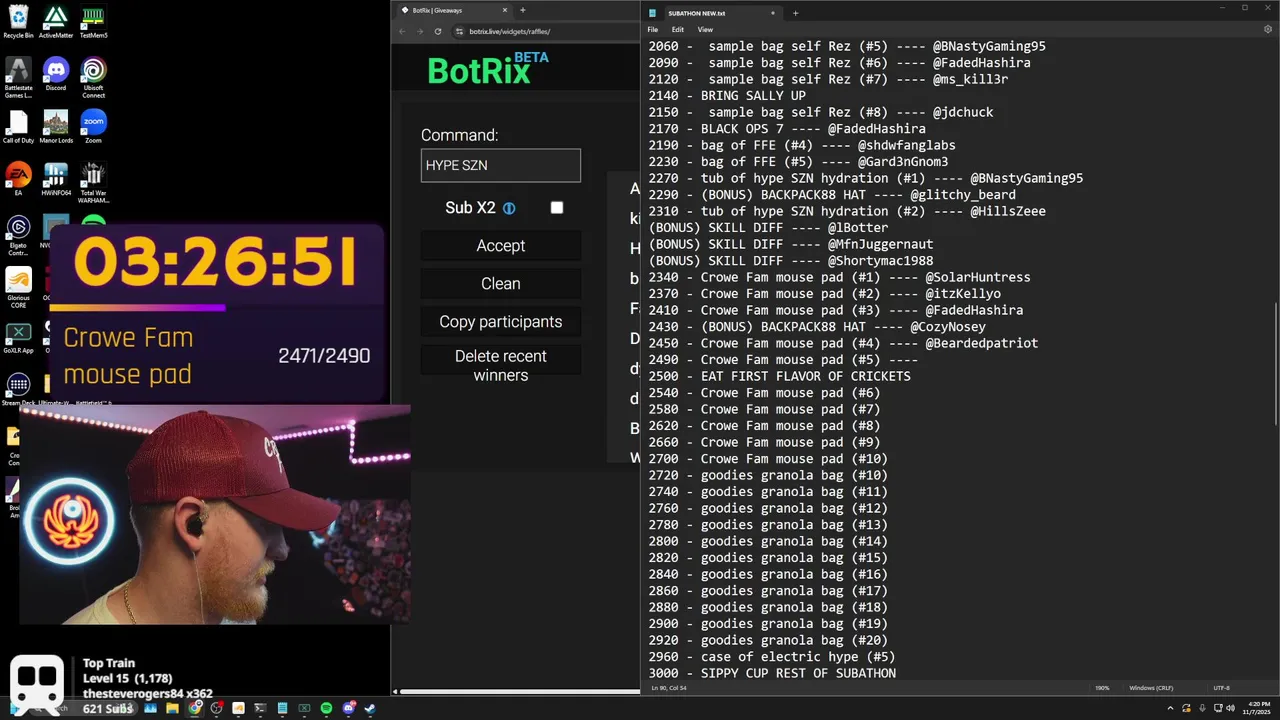Click Ln 90, Col 54 status entry
The height and width of the screenshot is (720, 1280).
668,688
